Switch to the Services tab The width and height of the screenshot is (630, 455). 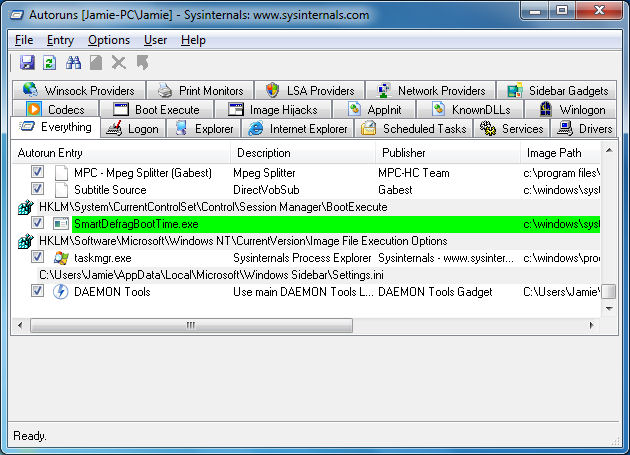511,129
